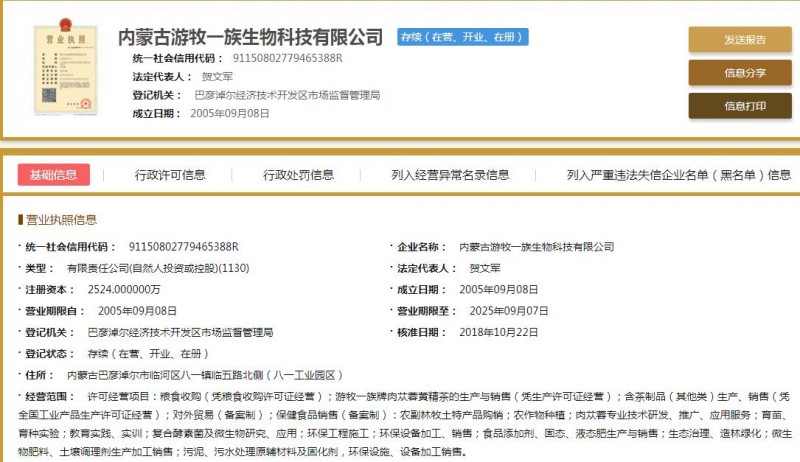Image resolution: width=800 pixels, height=462 pixels.
Task: Click the license section 法定代表人 value 贺文军
Action: pos(485,268)
